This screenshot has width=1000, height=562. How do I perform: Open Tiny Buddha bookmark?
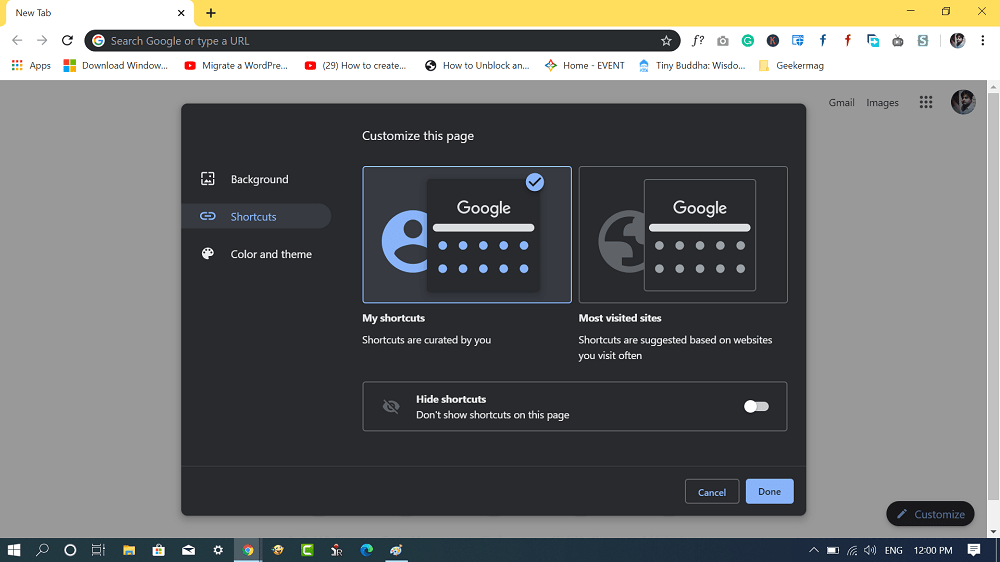pyautogui.click(x=692, y=65)
